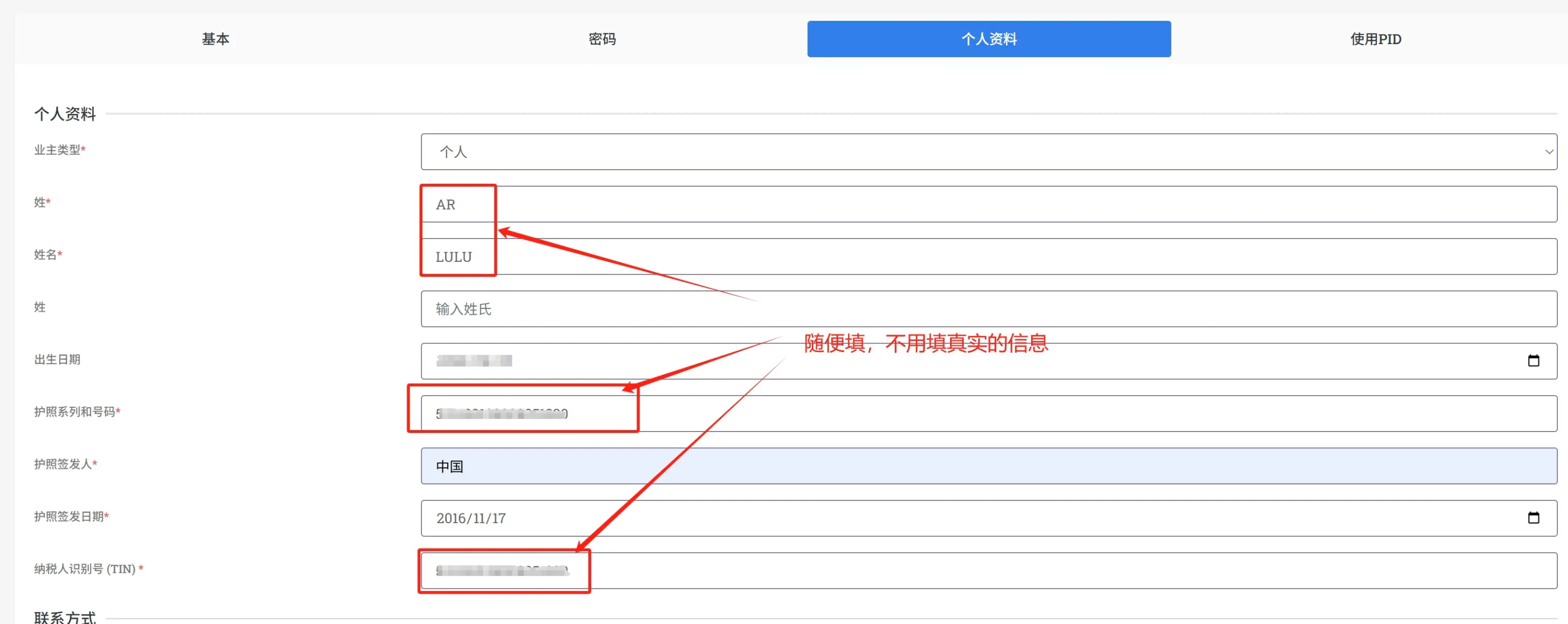This screenshot has height=624, width=1568.
Task: Click the 纳税人识别号 (TIN) label text
Action: tap(85, 569)
